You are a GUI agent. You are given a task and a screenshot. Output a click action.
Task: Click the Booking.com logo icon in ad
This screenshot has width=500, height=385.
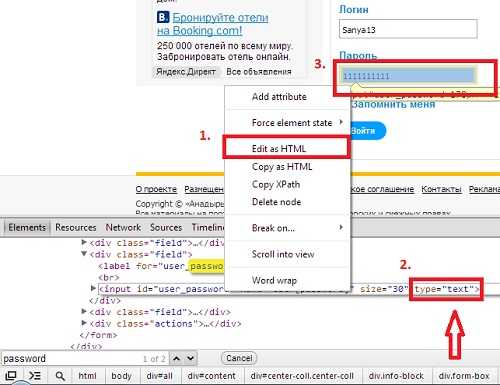(x=163, y=17)
